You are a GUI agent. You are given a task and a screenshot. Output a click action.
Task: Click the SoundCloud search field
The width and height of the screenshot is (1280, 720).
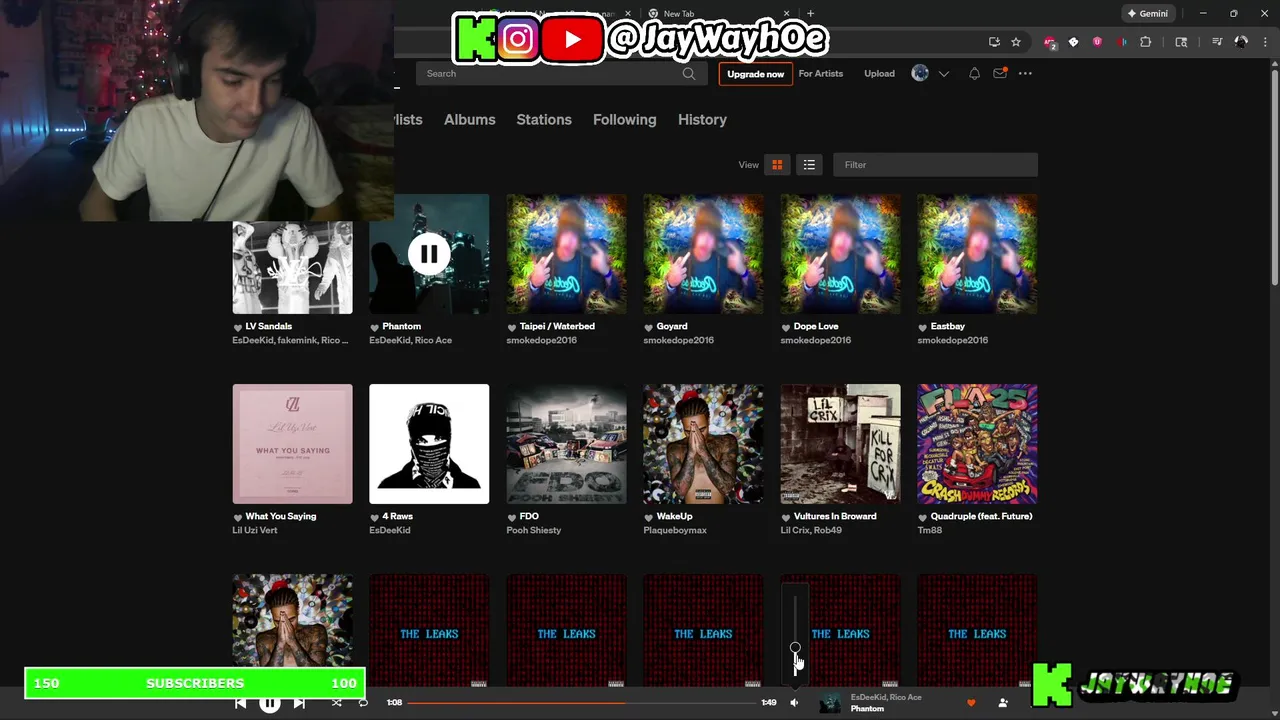[x=550, y=73]
